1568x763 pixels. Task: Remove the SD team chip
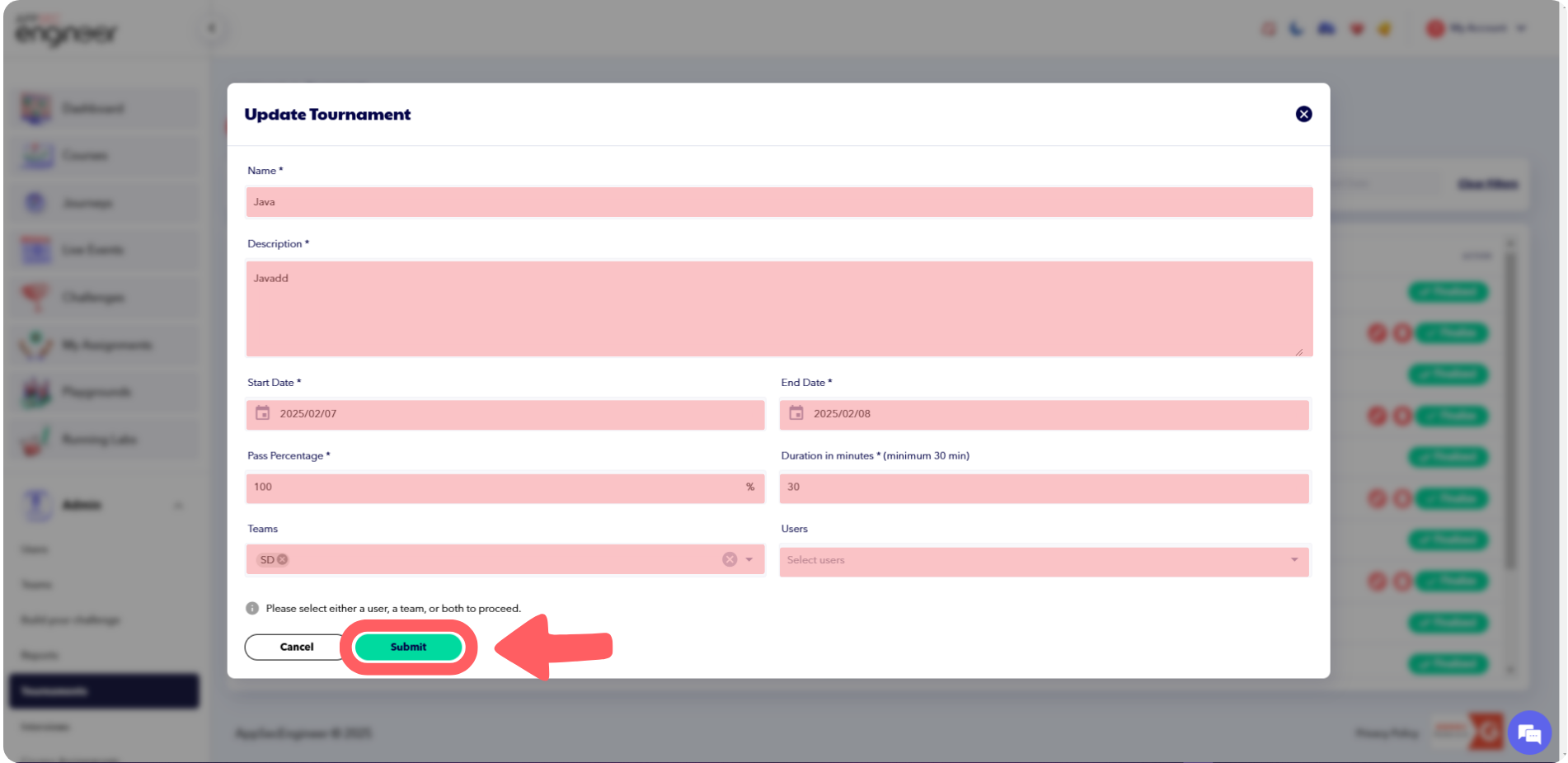pos(282,559)
